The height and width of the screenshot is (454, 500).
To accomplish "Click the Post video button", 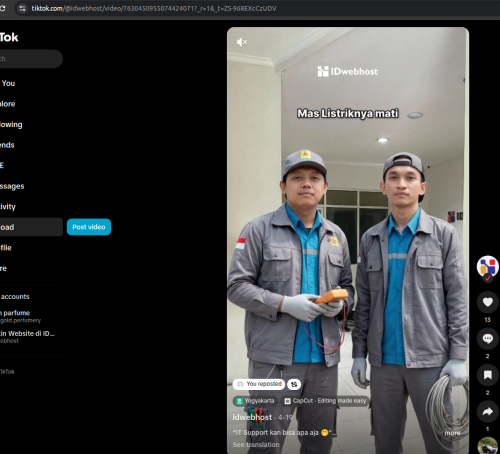I will point(89,227).
